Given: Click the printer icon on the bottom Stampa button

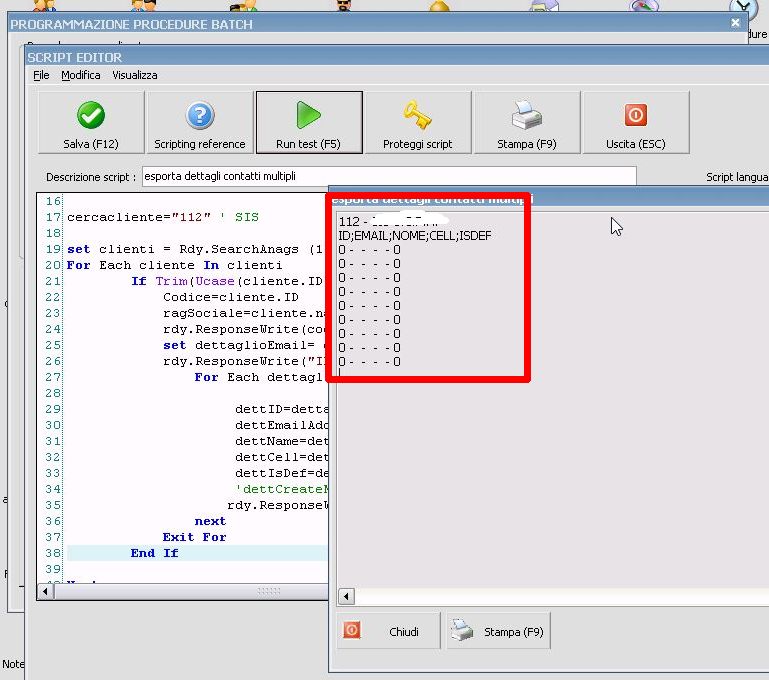Looking at the screenshot, I should (x=462, y=630).
